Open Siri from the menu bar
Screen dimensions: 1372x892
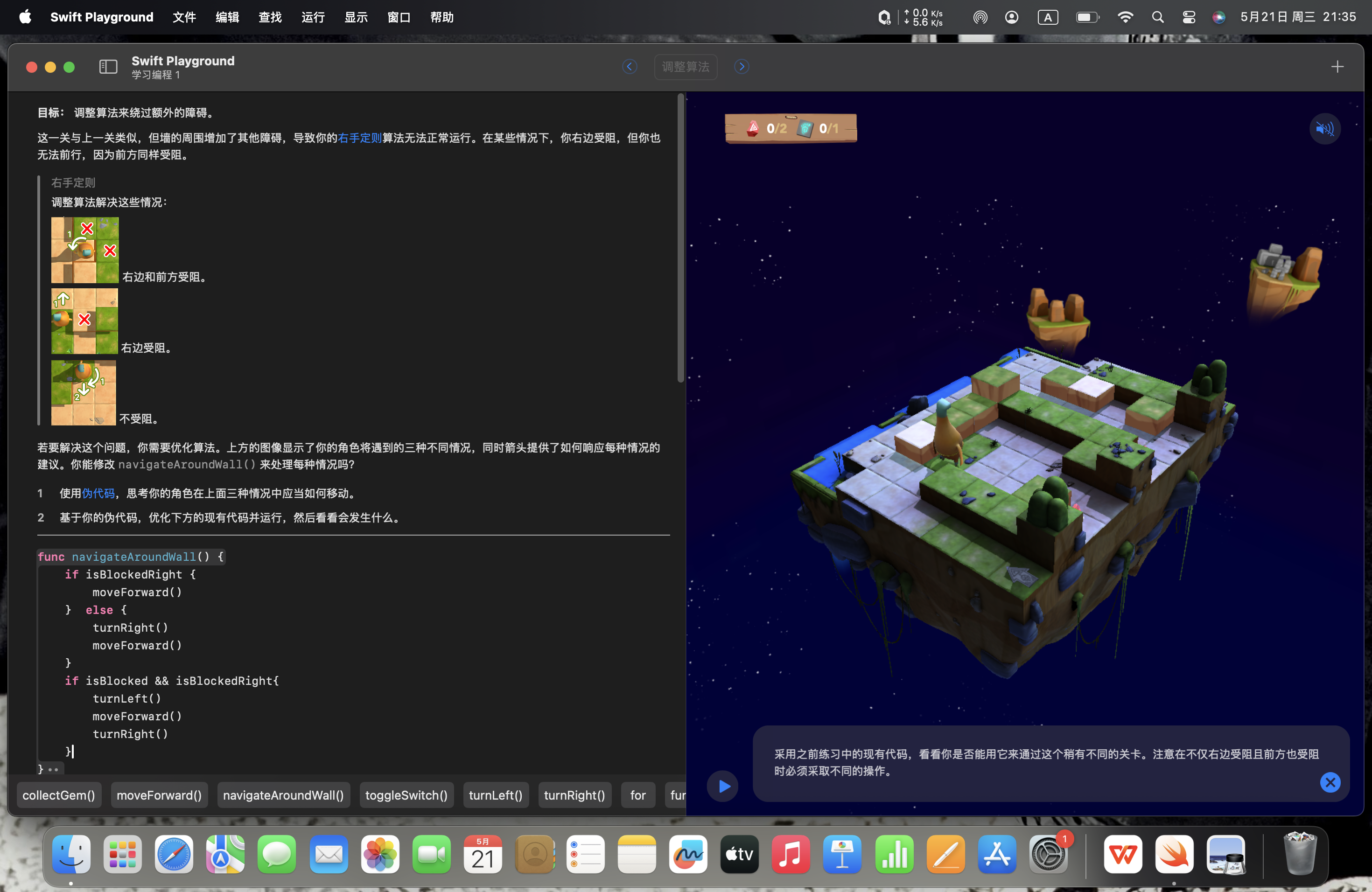1218,17
